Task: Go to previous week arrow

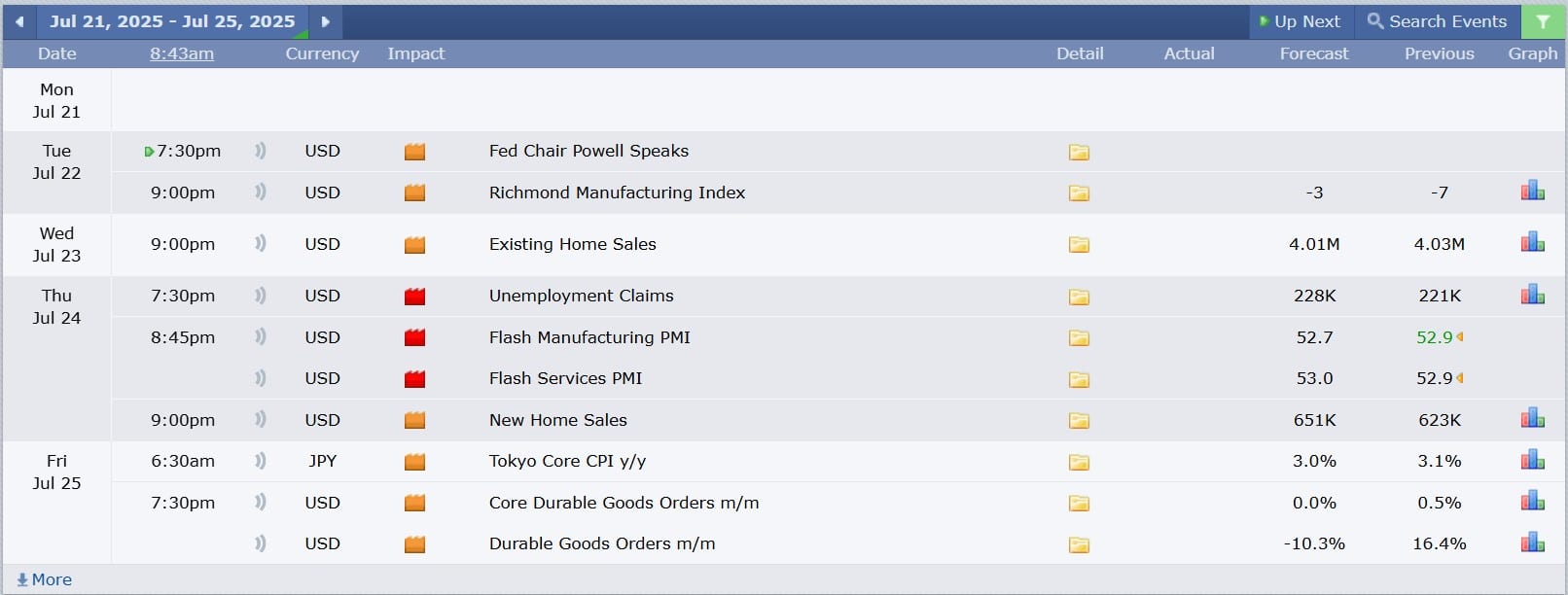Action: [x=19, y=21]
